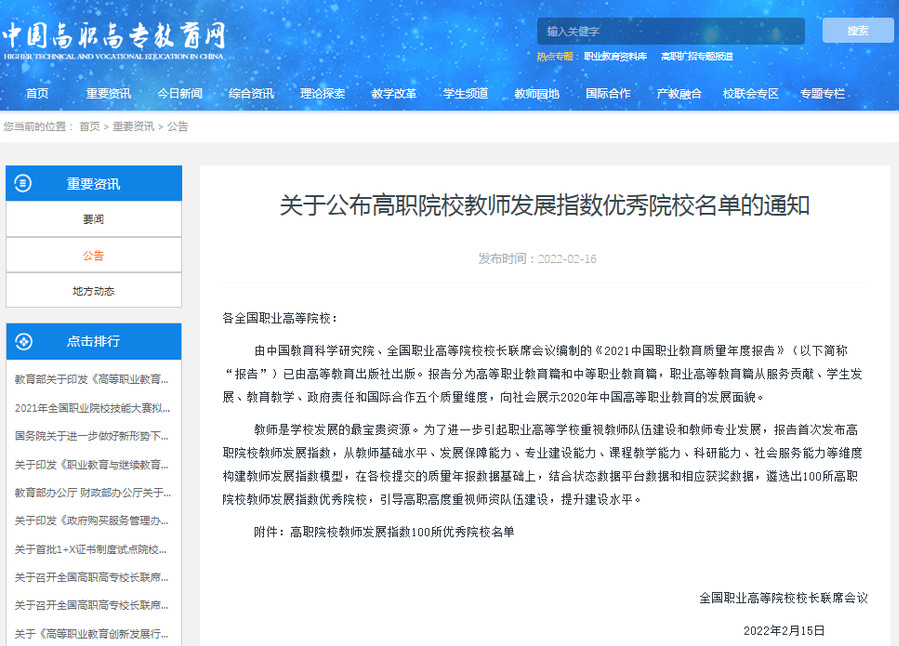Select the 要闻 sidebar category

pyautogui.click(x=93, y=219)
